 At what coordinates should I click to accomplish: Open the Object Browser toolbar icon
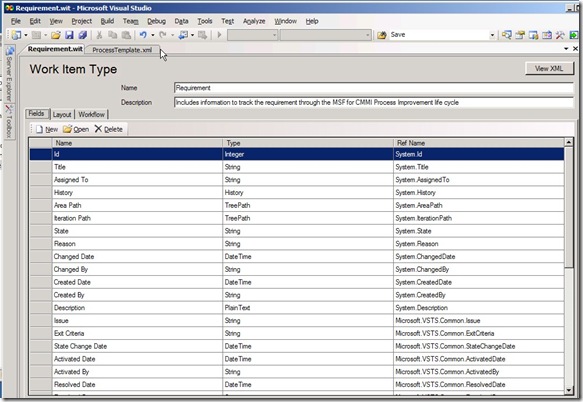click(533, 35)
